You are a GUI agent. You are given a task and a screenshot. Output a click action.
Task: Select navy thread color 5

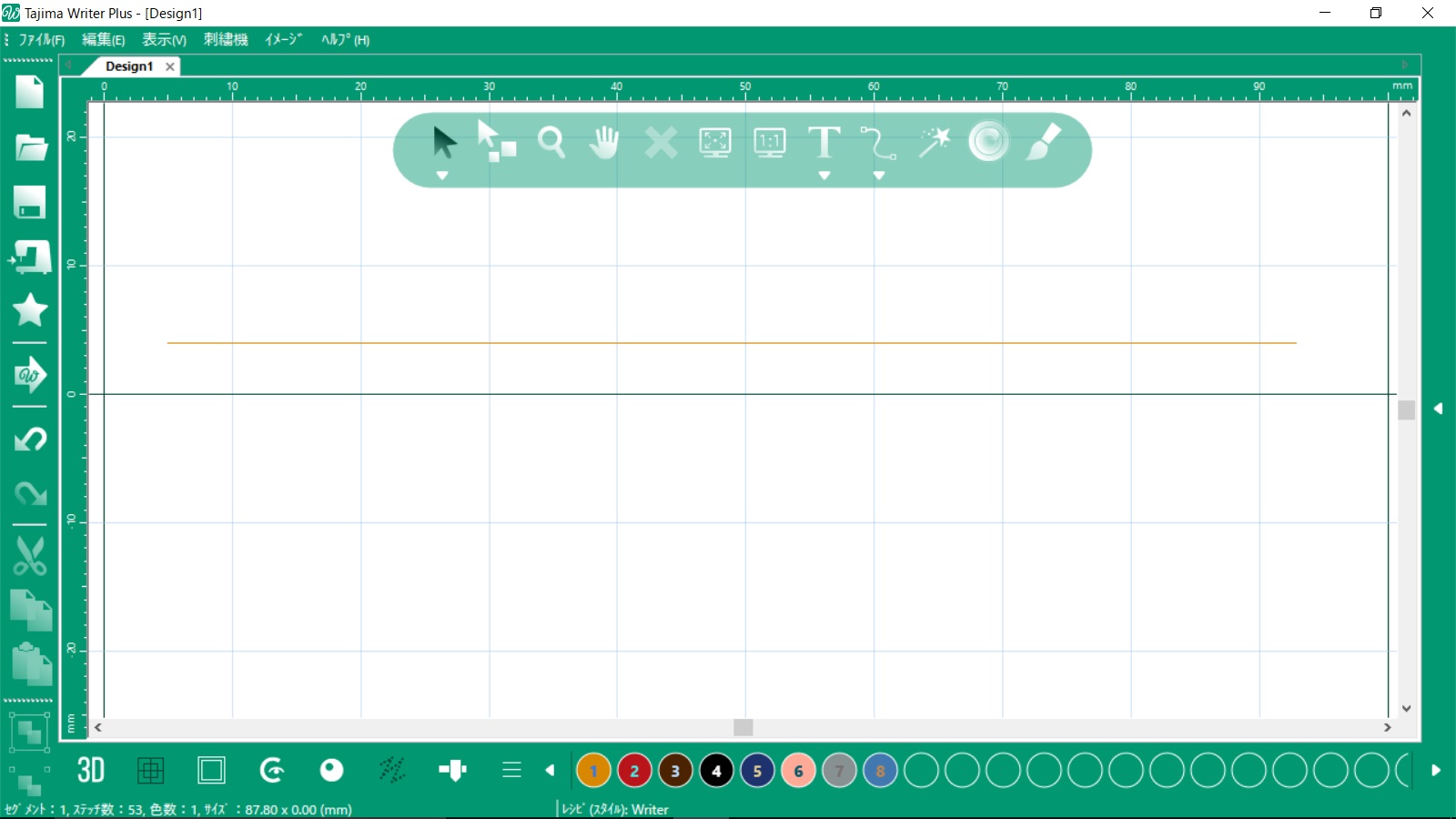tap(757, 771)
